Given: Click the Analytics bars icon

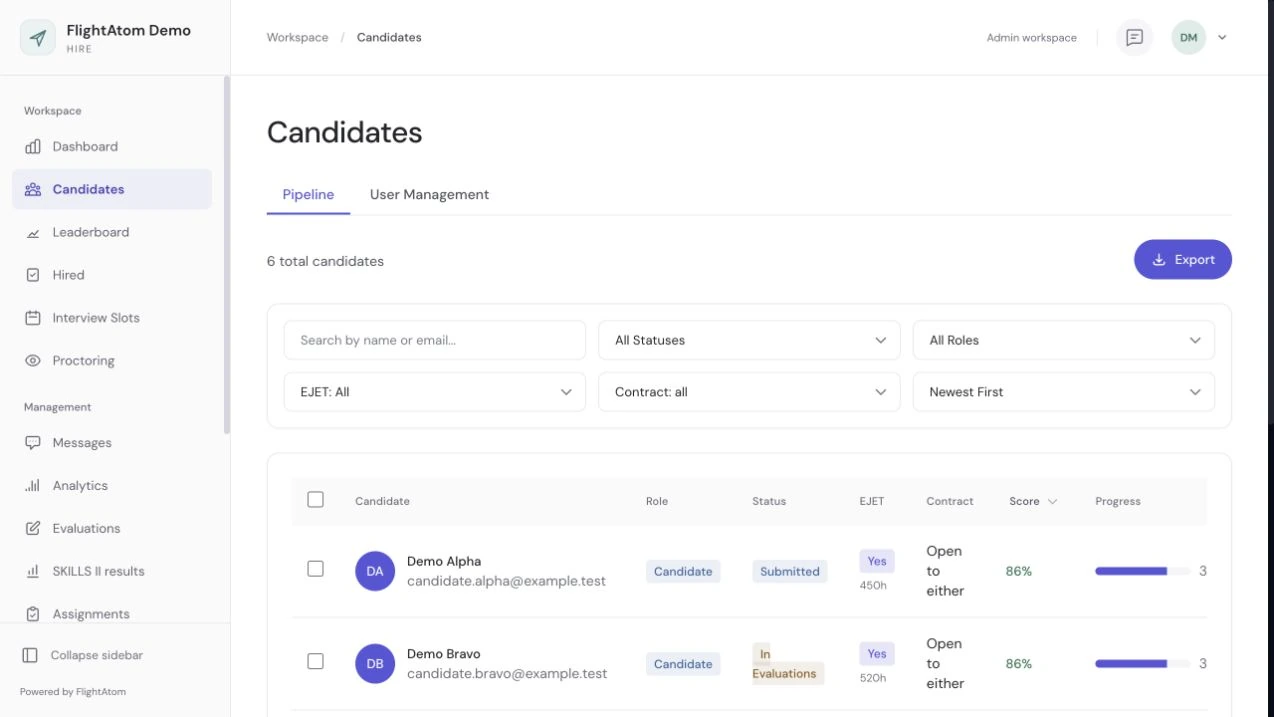Looking at the screenshot, I should [x=33, y=486].
